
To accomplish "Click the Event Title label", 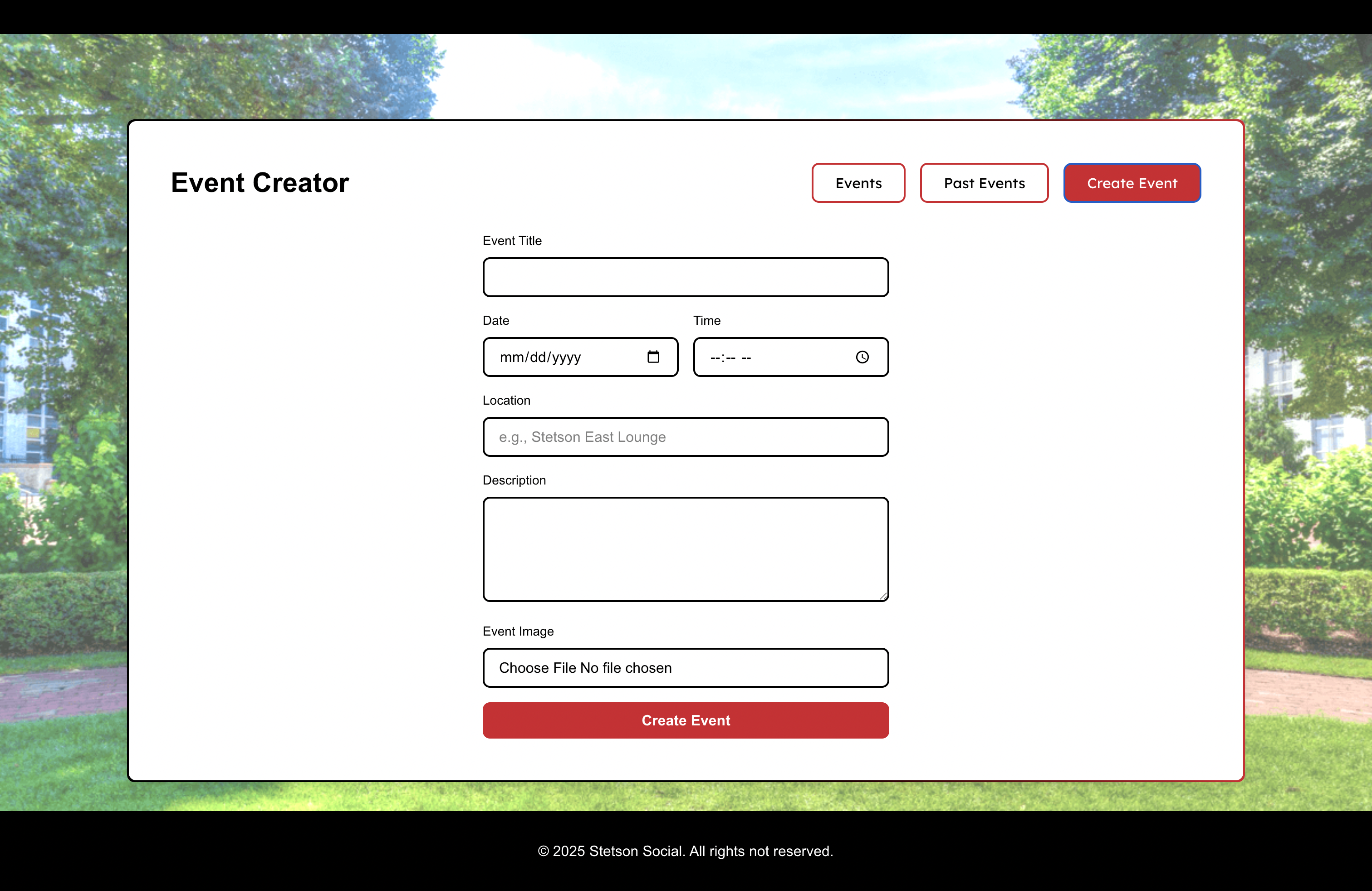I will pos(512,241).
